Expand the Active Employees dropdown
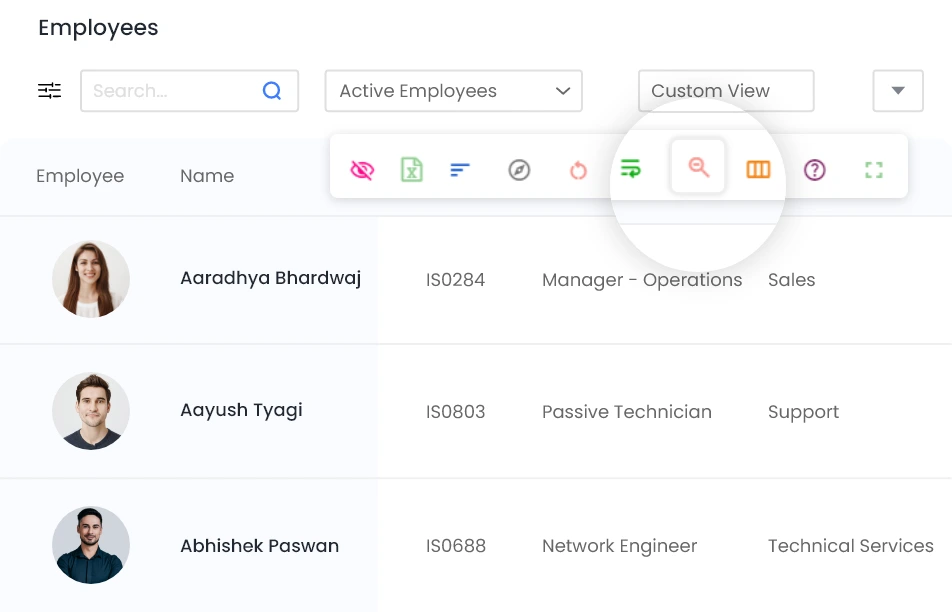Image resolution: width=952 pixels, height=612 pixels. tap(453, 91)
